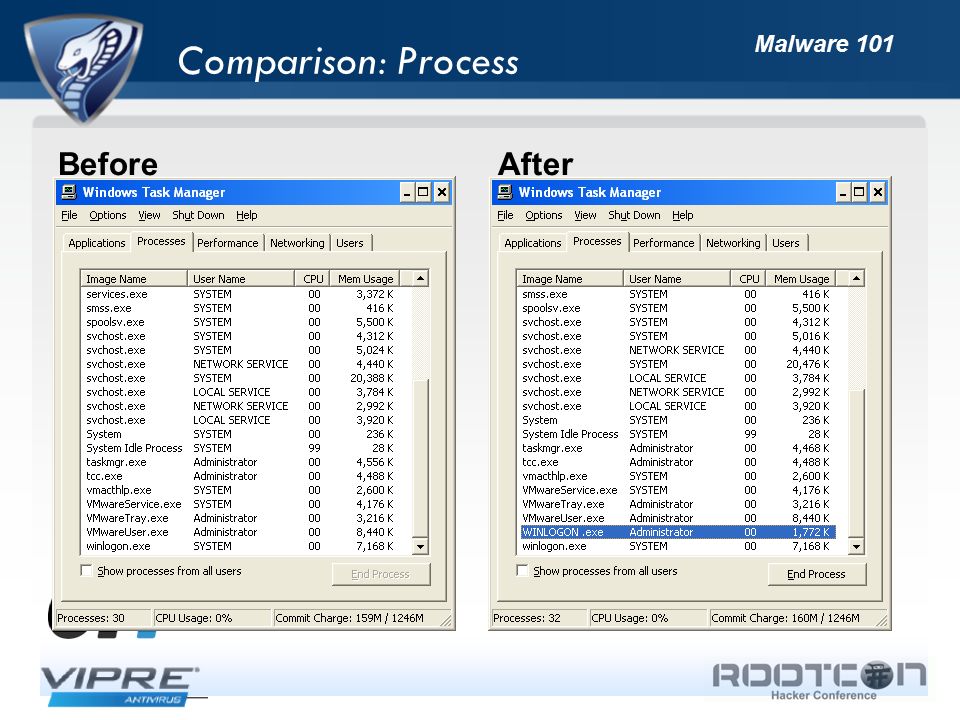Viewport: 960px width, 720px height.
Task: Select highlighted WINLOGON .exe row in After window
Action: pos(678,532)
